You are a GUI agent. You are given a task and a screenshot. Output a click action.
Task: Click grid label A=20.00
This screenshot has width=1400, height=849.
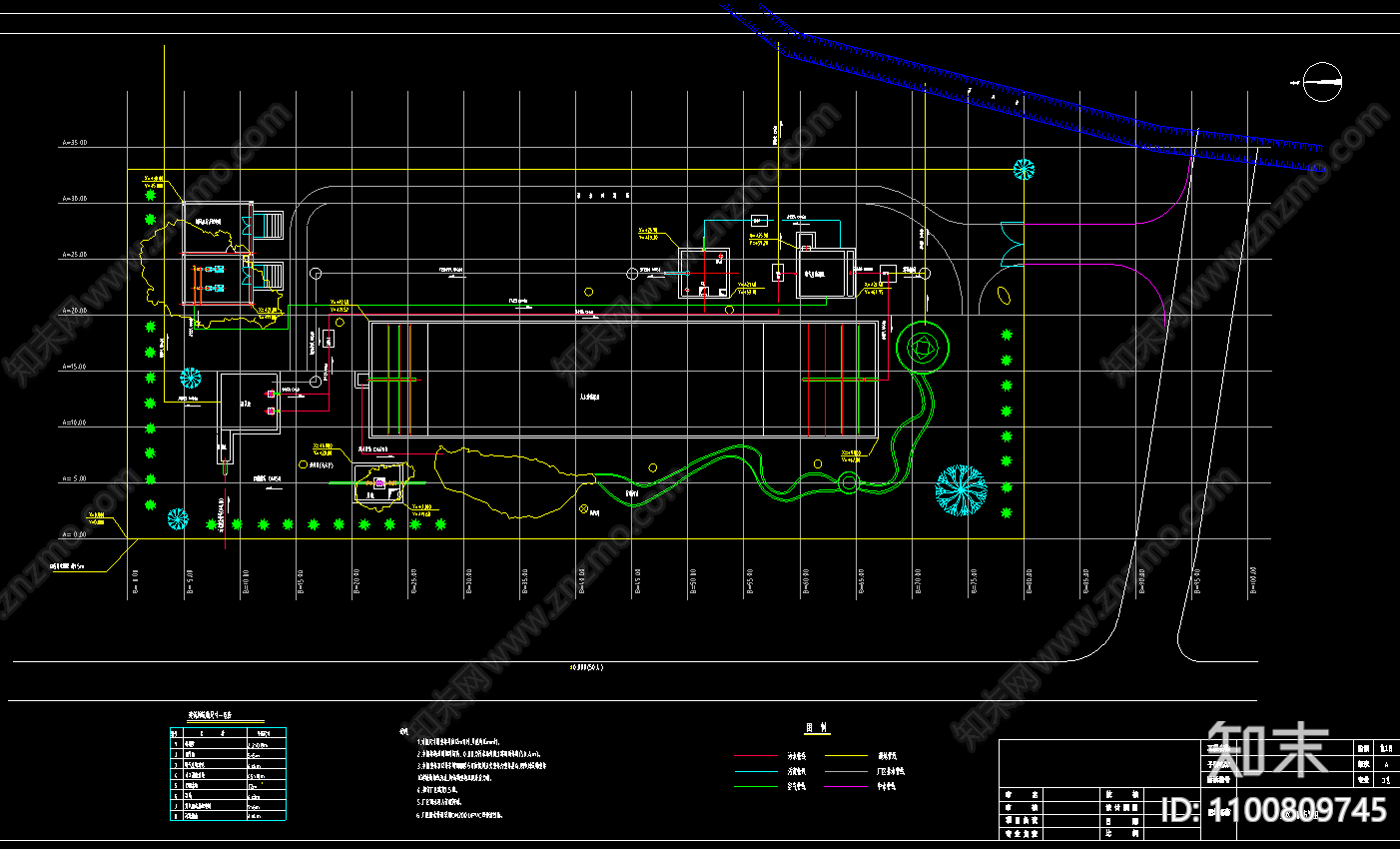coord(75,311)
